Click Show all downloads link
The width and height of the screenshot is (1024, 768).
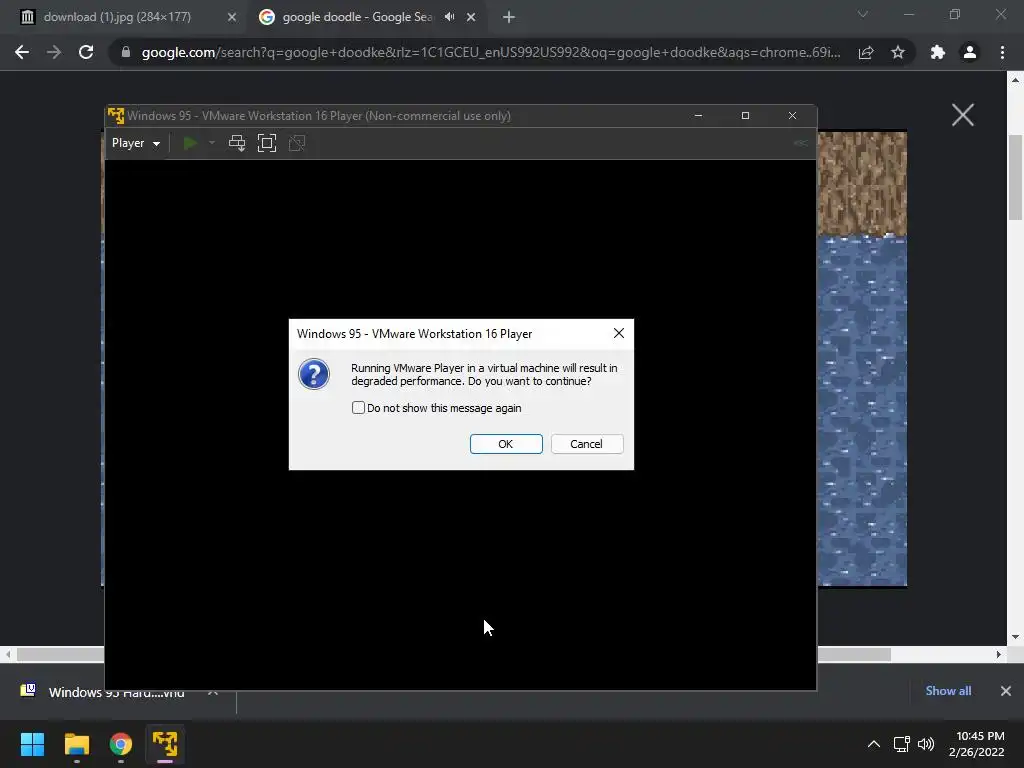pyautogui.click(x=948, y=691)
